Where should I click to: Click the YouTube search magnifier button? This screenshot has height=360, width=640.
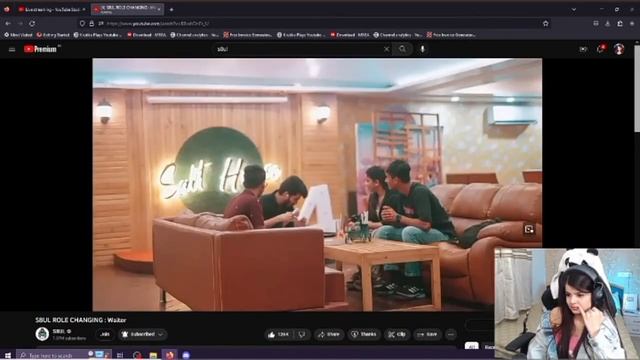point(402,49)
